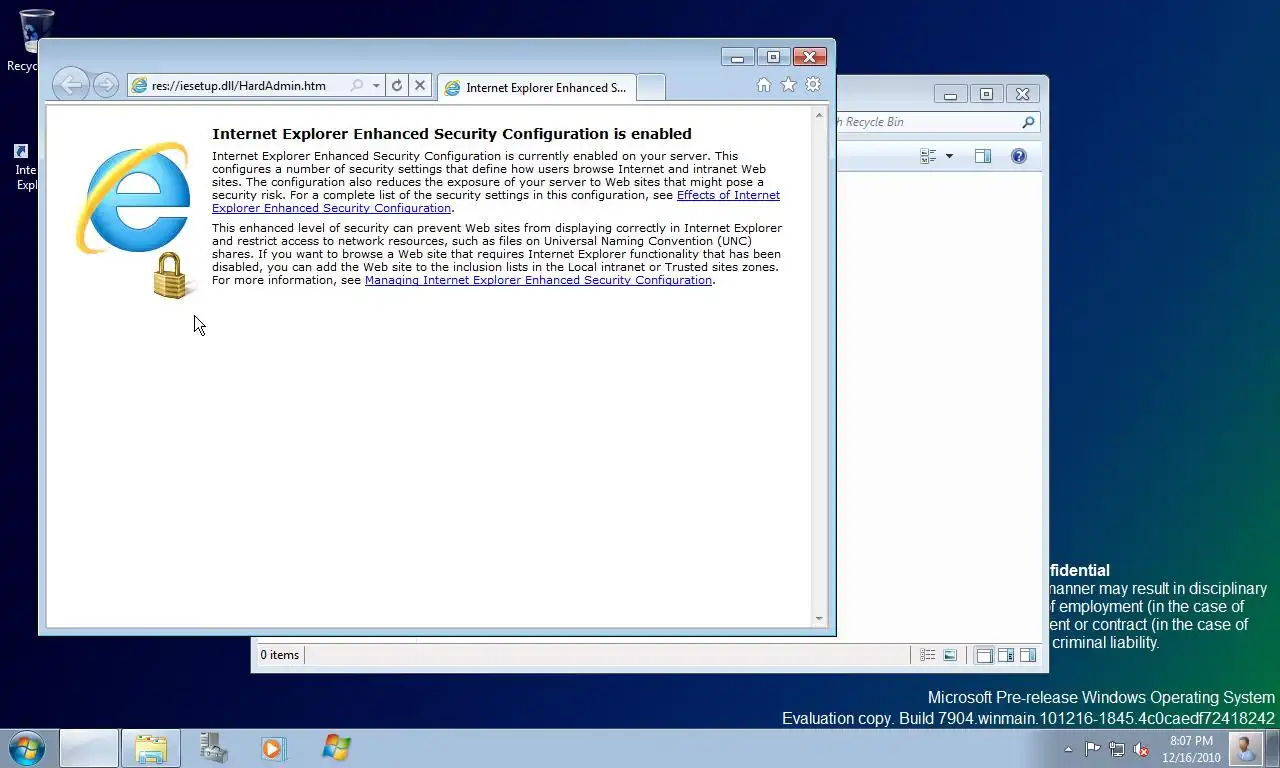Click the Internet Explorer taskbar button
1280x768 pixels.
point(89,748)
